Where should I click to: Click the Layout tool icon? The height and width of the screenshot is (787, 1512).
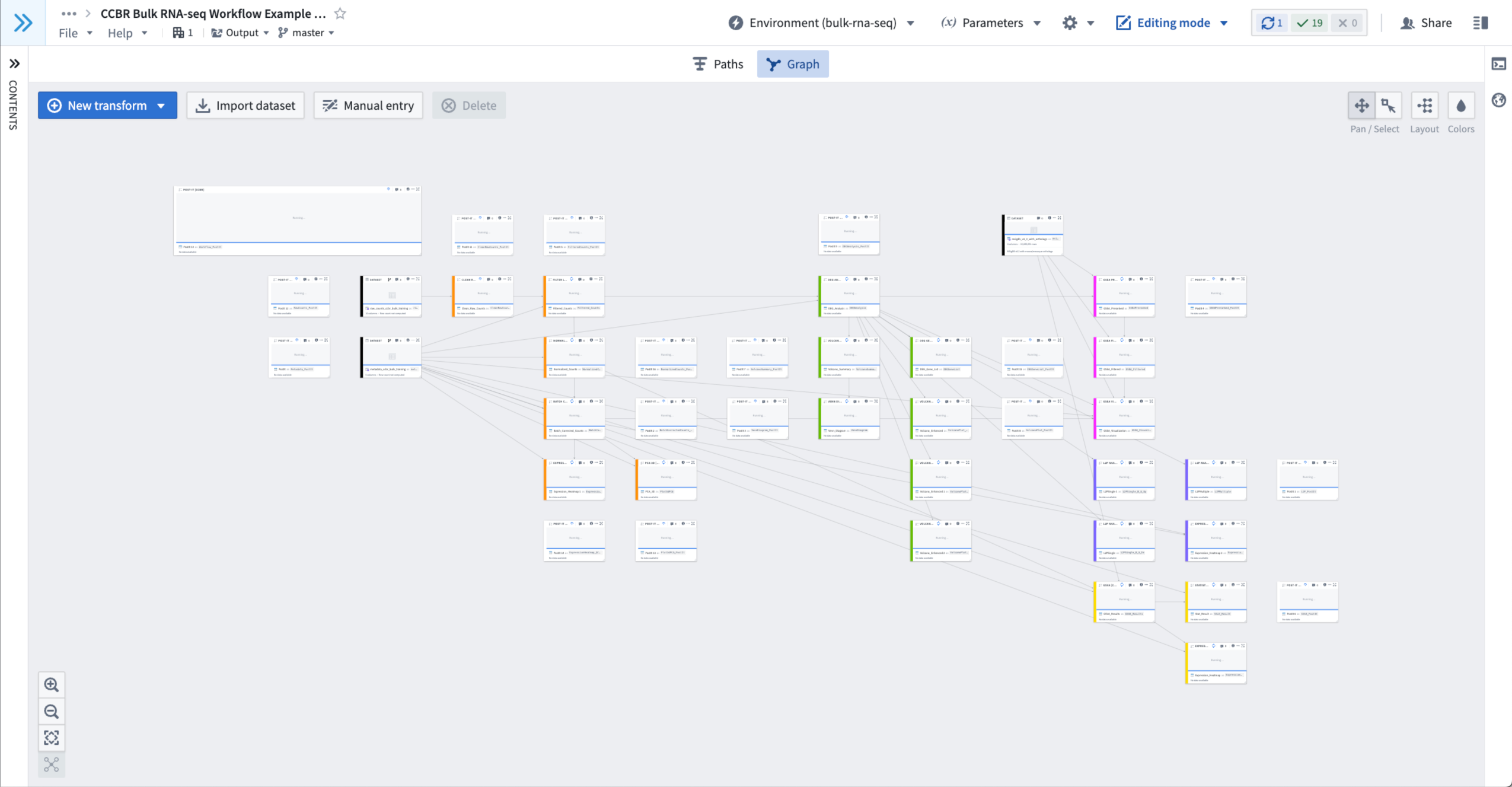pos(1424,106)
